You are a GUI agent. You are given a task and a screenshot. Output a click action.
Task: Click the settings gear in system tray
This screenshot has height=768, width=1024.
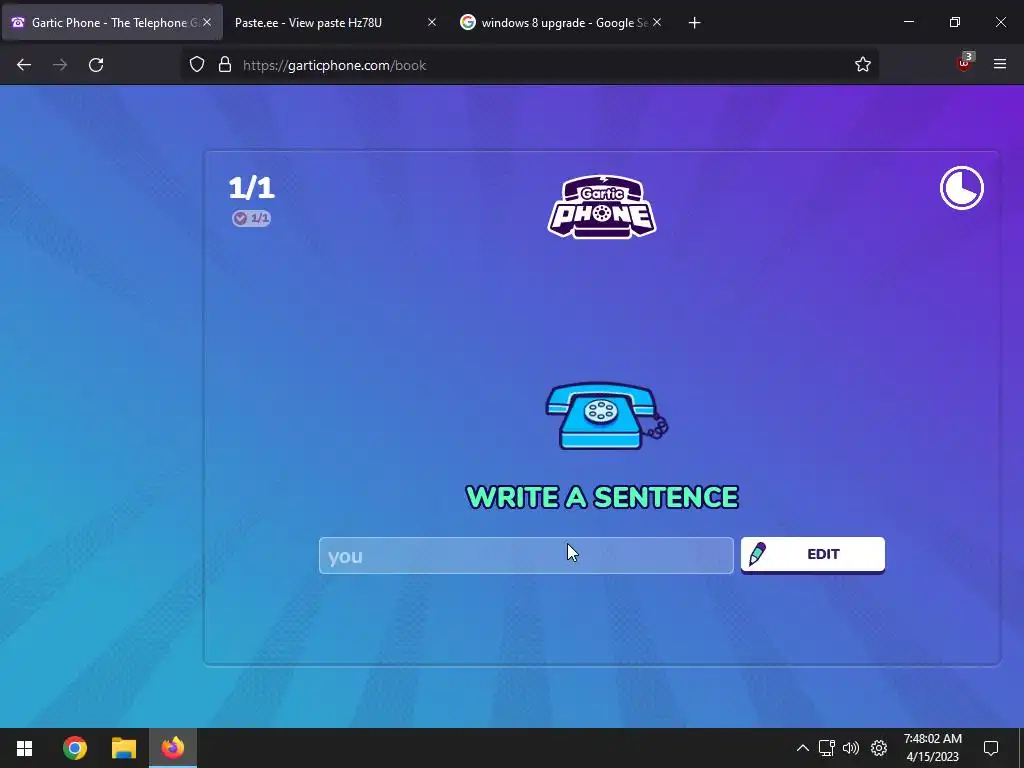point(879,748)
